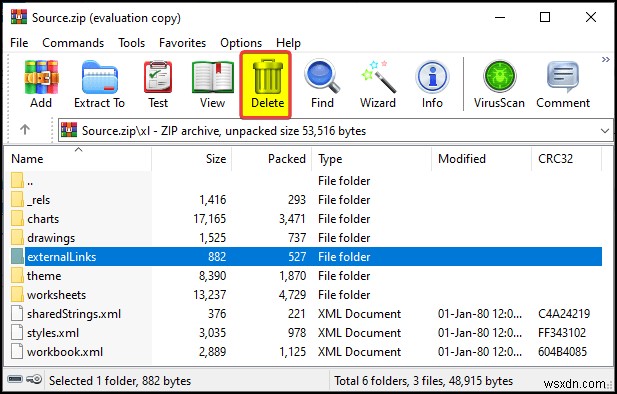617x394 pixels.
Task: Sort by the Modified column header
Action: coord(481,159)
